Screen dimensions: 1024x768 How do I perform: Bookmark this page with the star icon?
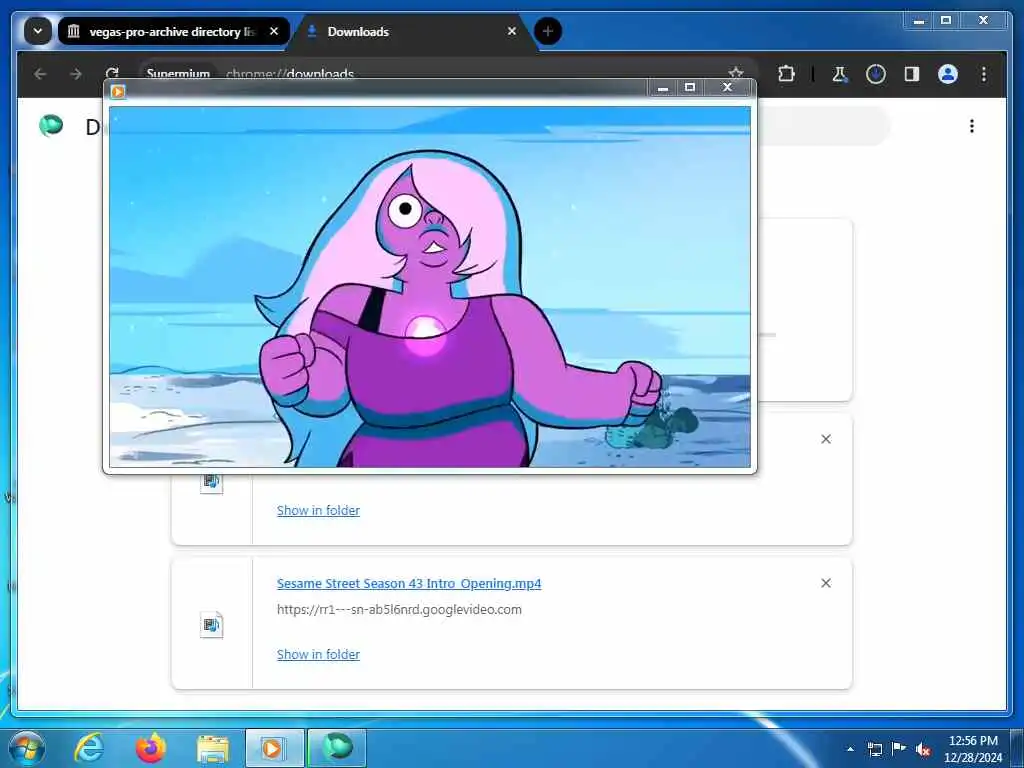point(736,72)
